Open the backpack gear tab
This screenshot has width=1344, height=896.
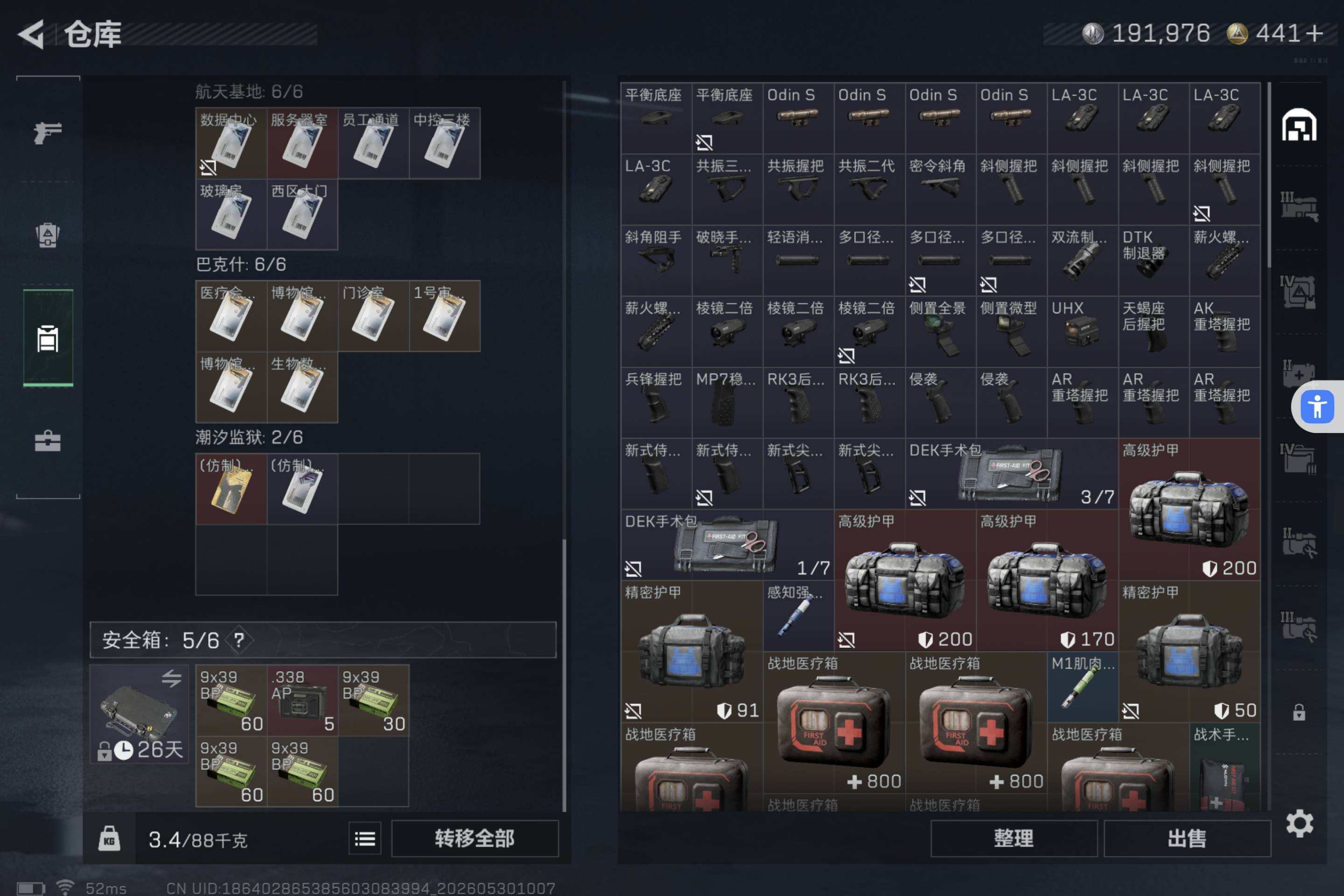point(48,234)
